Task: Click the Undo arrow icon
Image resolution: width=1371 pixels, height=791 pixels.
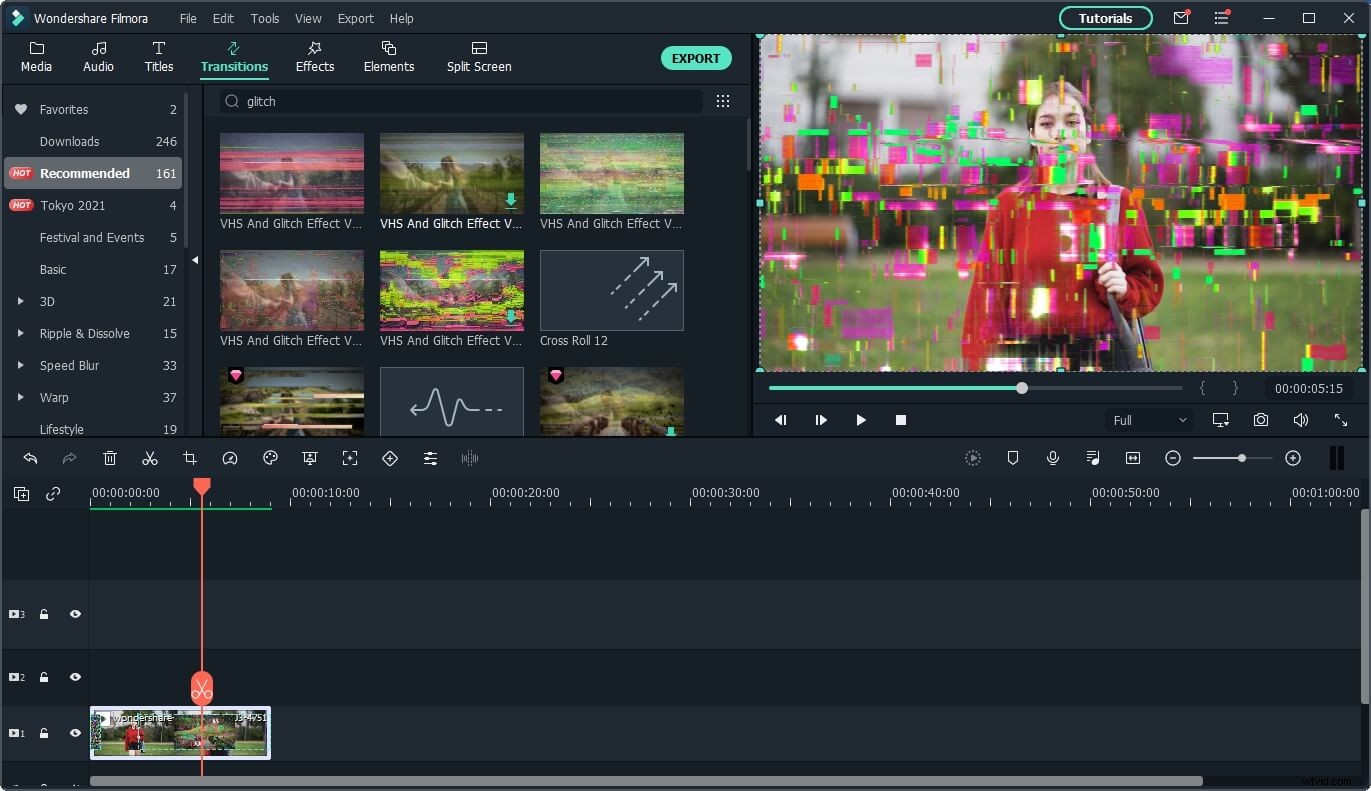Action: point(30,458)
